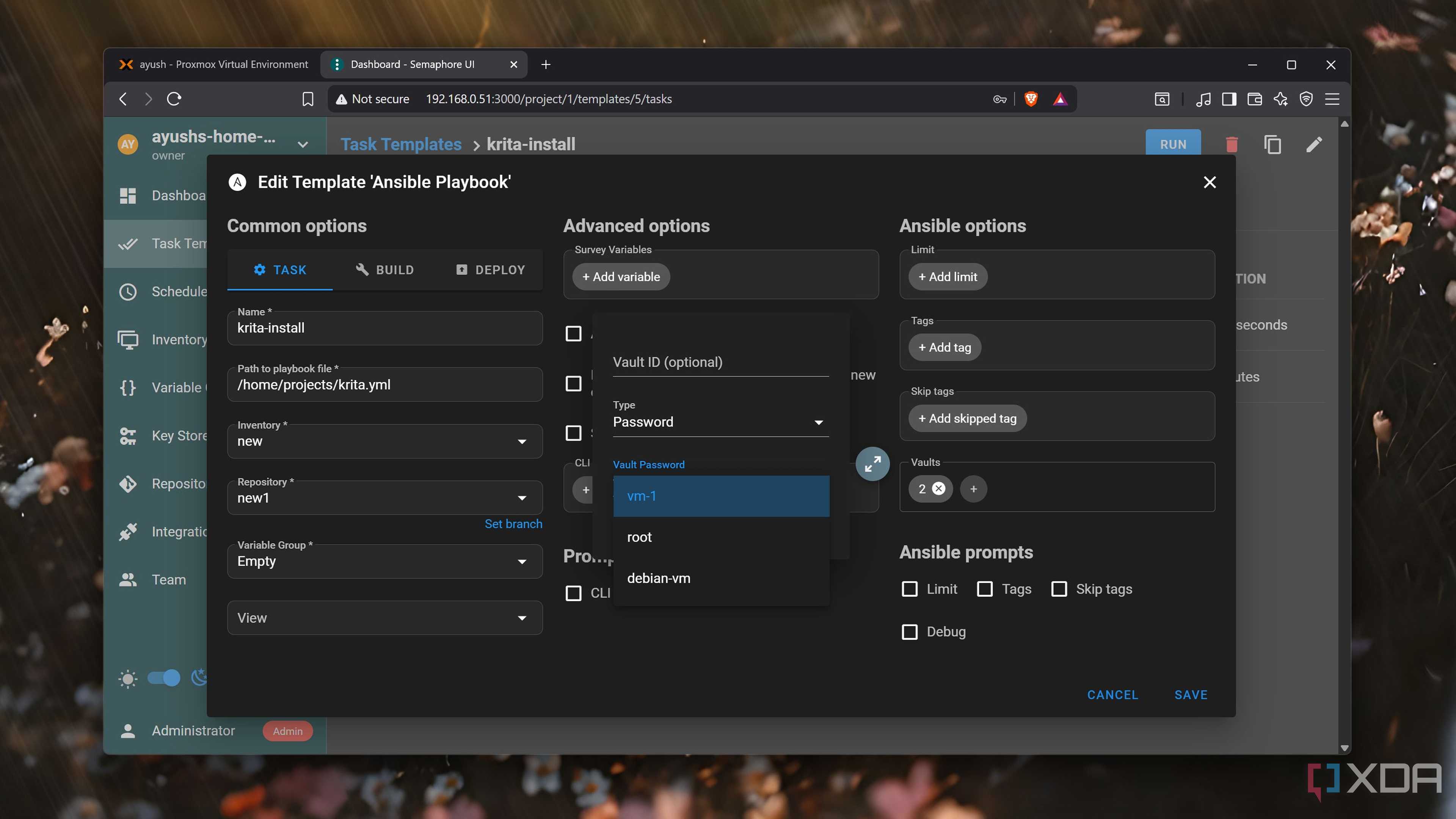Check the CLI prompt checkbox

tap(574, 593)
